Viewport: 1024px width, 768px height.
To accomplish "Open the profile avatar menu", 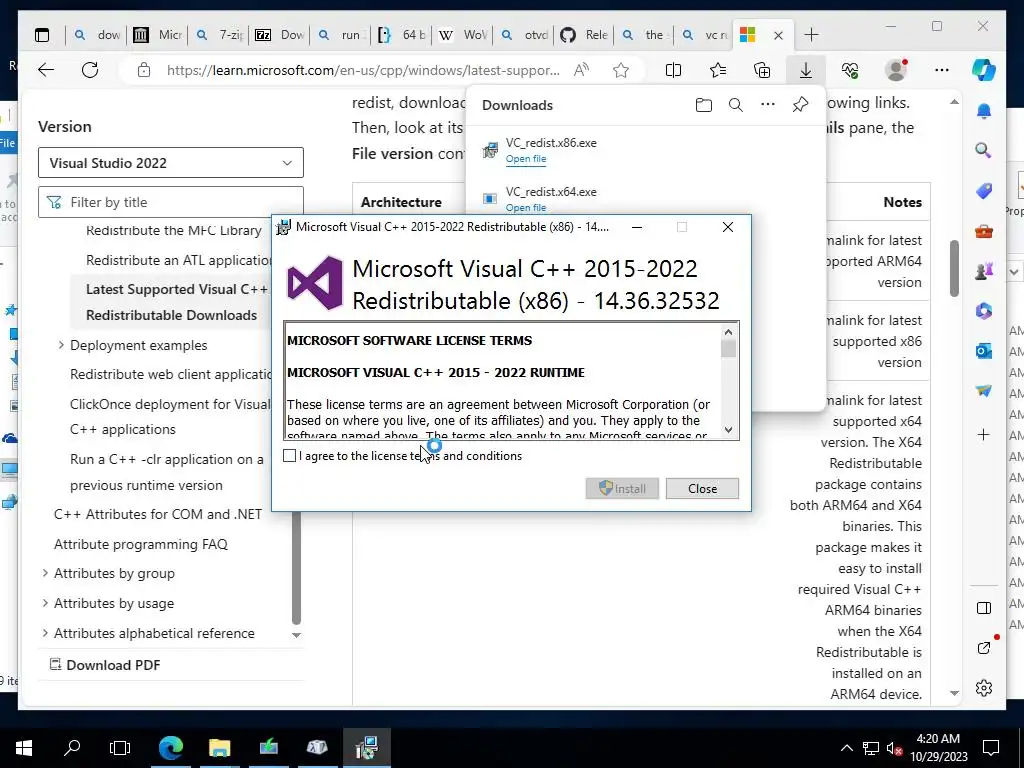I will pos(896,70).
